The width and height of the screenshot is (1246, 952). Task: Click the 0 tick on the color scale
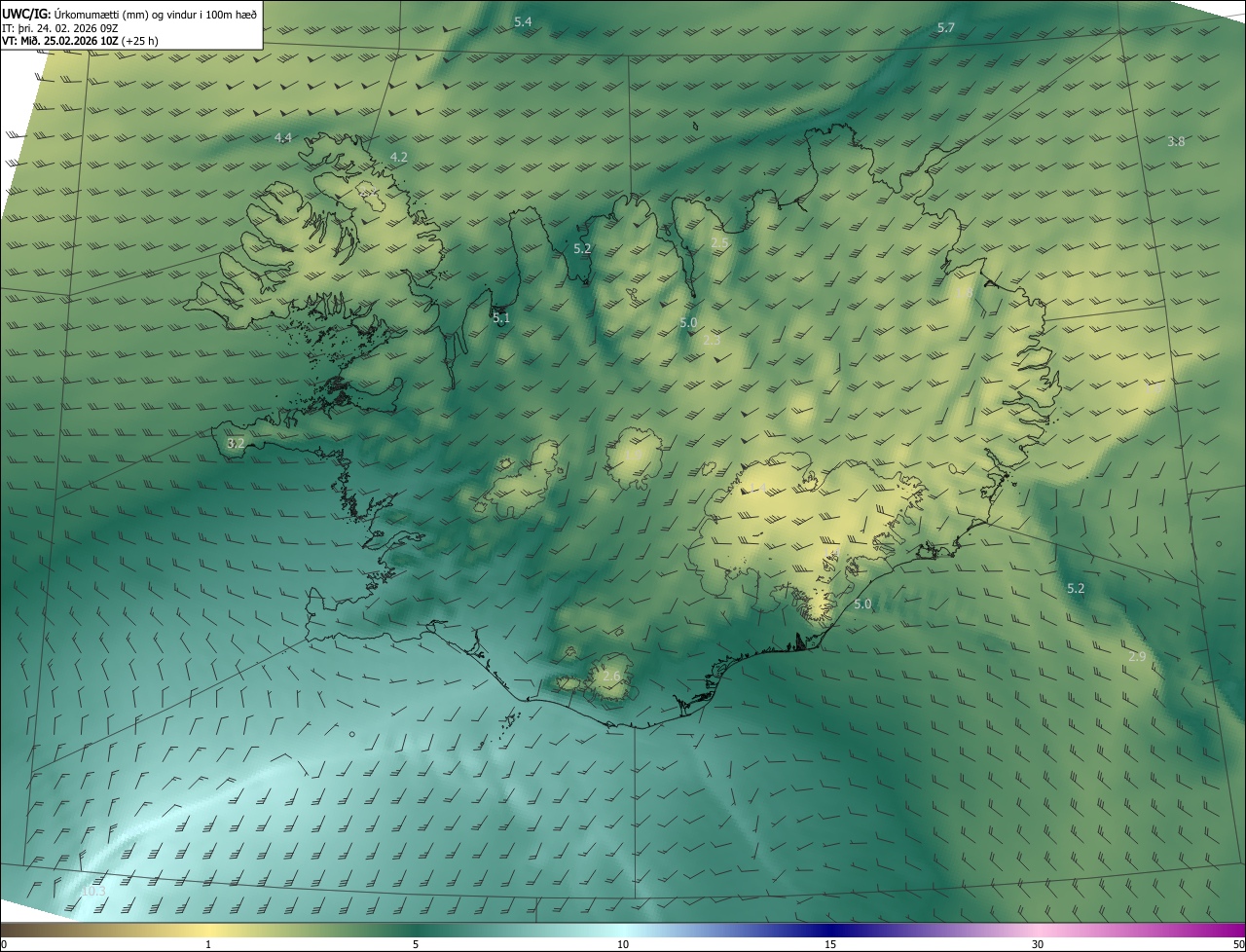(x=4, y=944)
